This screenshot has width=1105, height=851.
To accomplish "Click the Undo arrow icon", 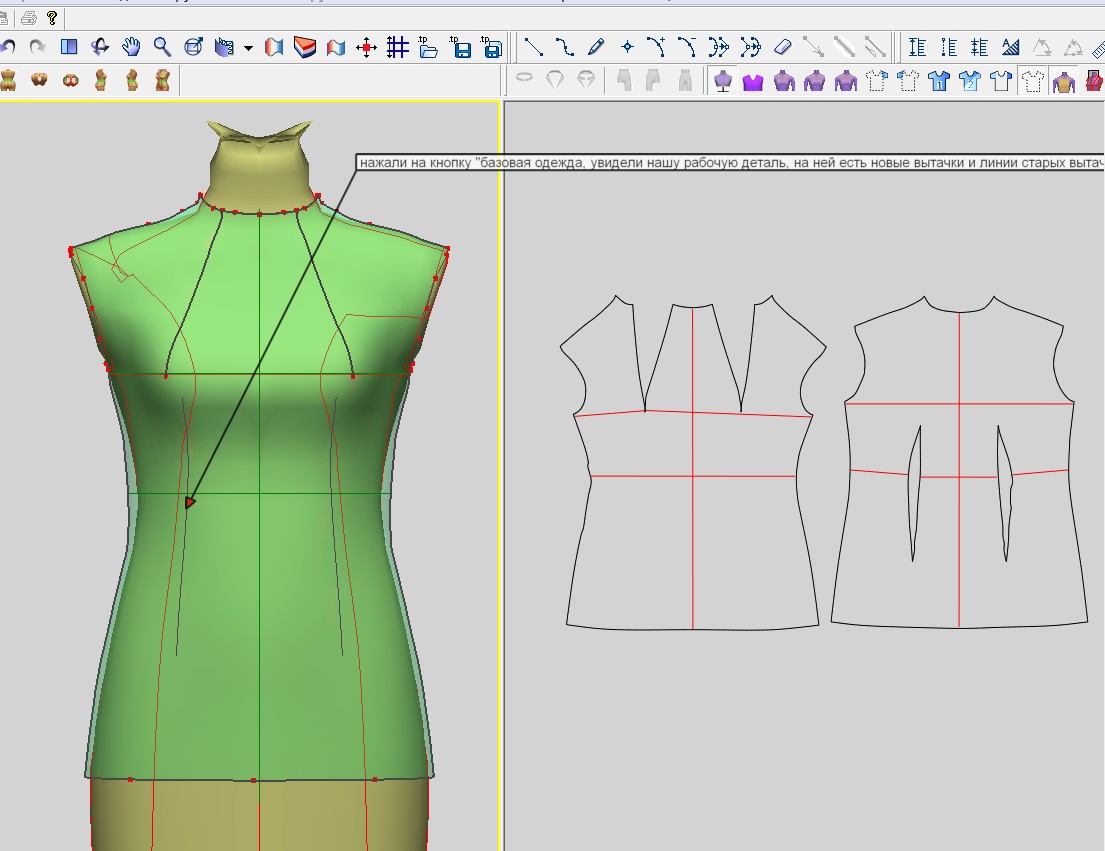I will click(9, 47).
